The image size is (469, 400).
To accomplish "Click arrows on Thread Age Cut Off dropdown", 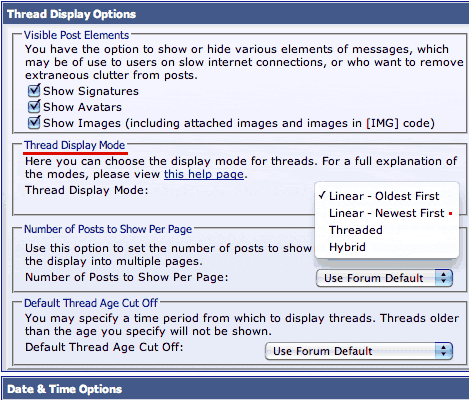I will point(443,351).
